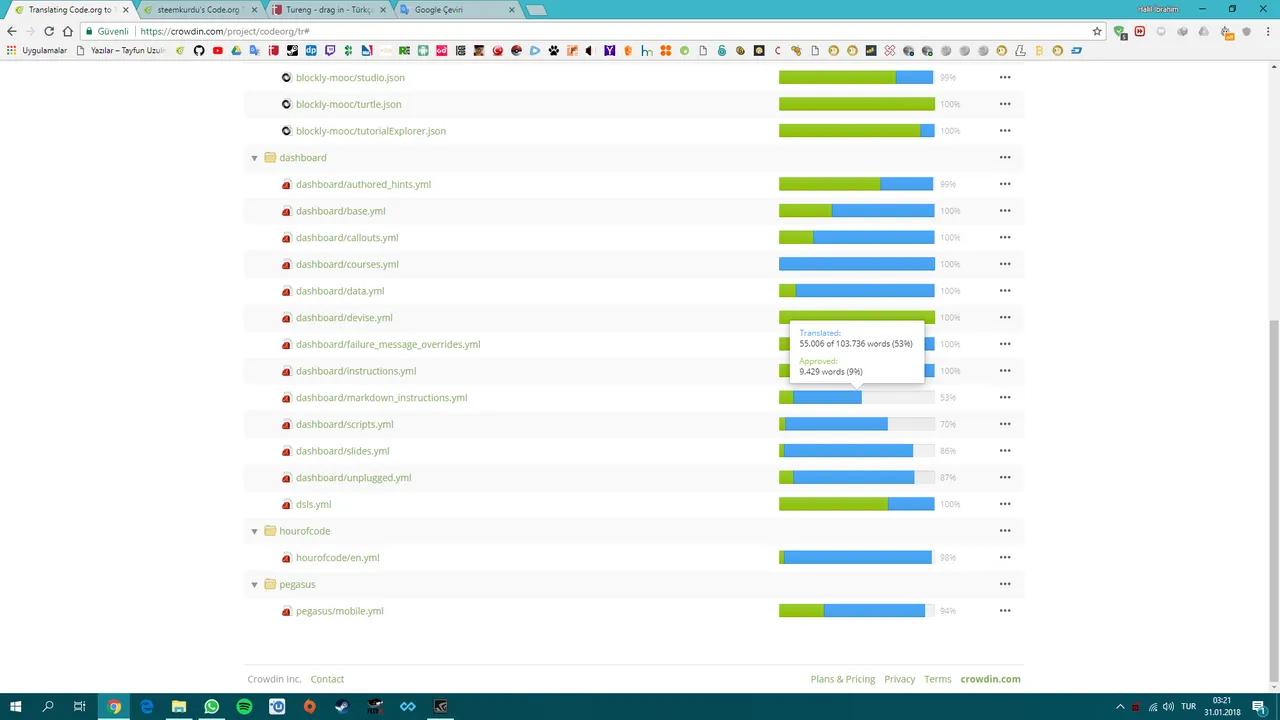Show hidden system tray icons arrow

click(1120, 707)
